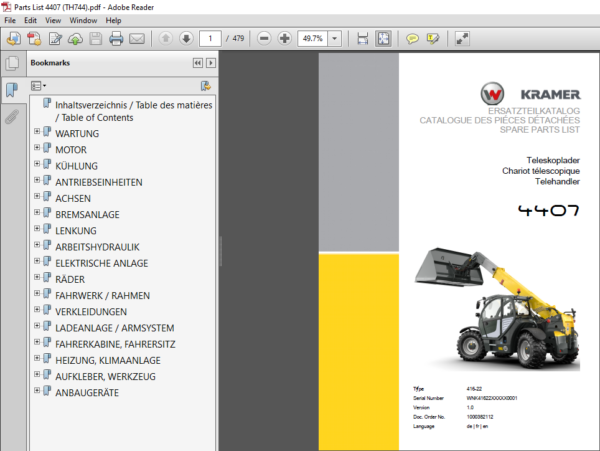Click the Fit width scrolling icon
Screen dimensions: 600x451
pyautogui.click(x=362, y=39)
